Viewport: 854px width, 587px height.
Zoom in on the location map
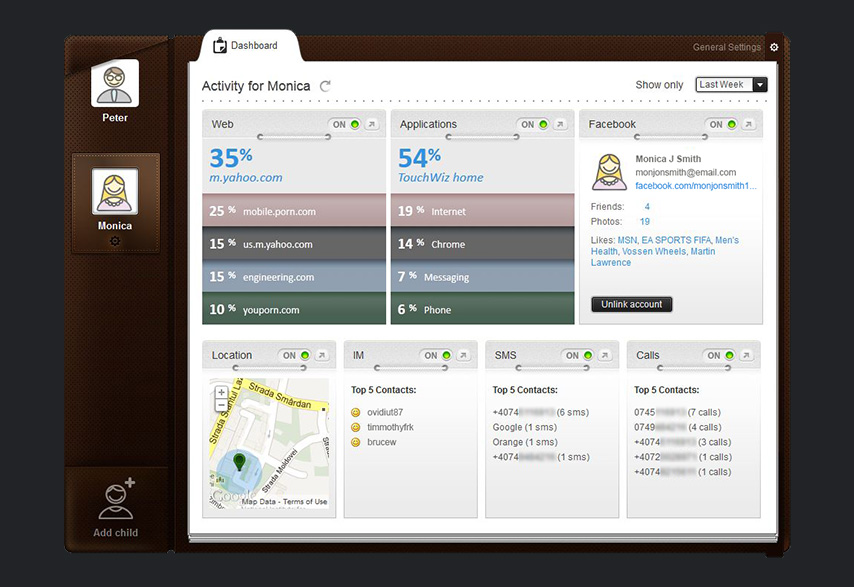[221, 392]
